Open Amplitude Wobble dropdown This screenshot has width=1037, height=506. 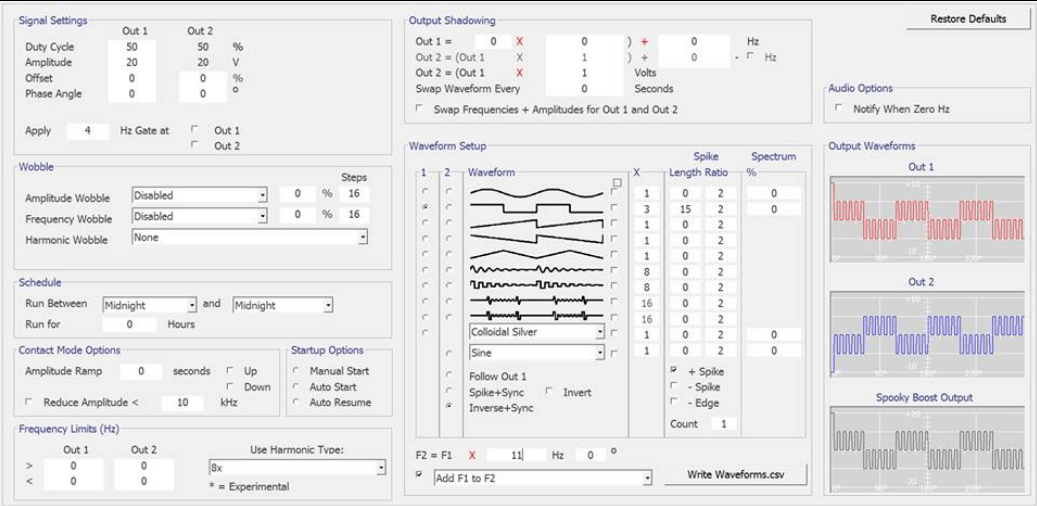(x=200, y=196)
